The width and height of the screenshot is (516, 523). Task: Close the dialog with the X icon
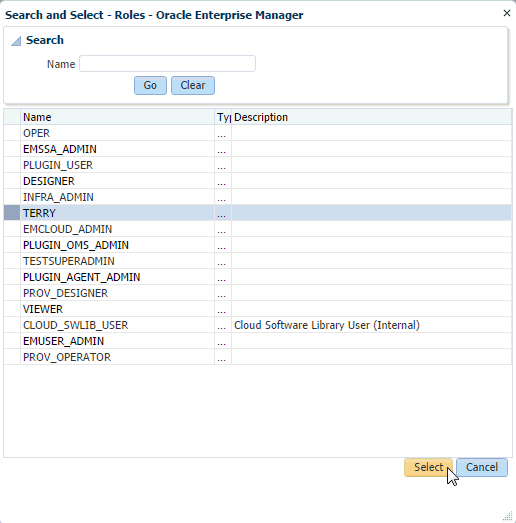click(507, 13)
